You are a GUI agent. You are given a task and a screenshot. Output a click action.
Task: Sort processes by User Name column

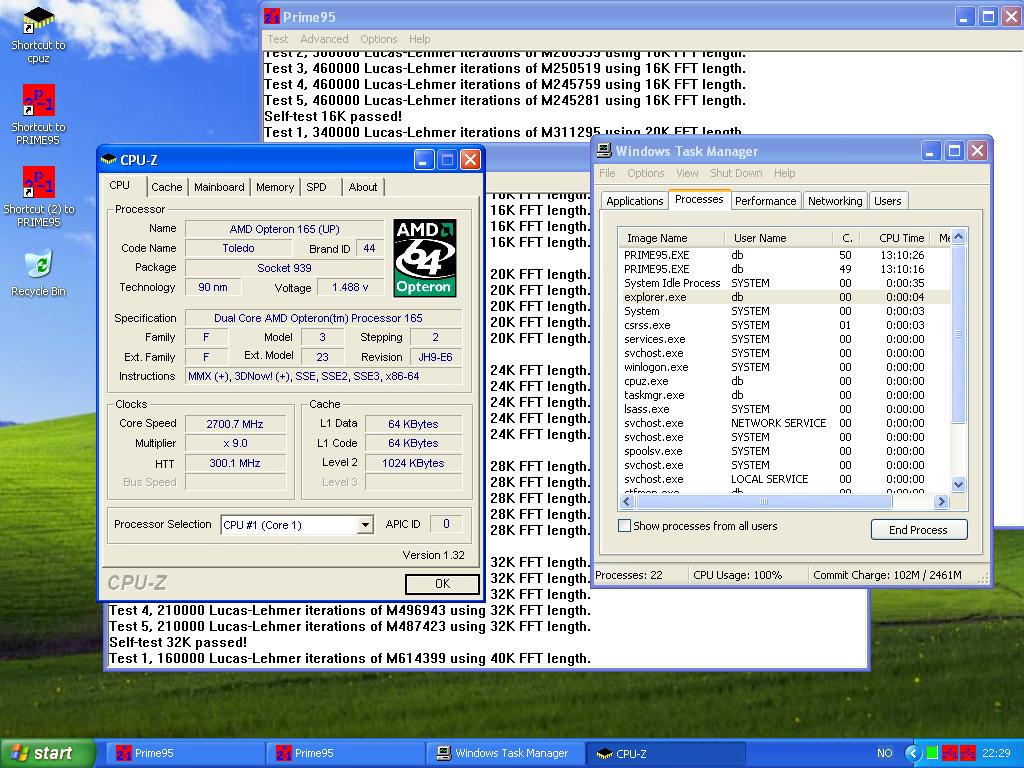(x=778, y=238)
